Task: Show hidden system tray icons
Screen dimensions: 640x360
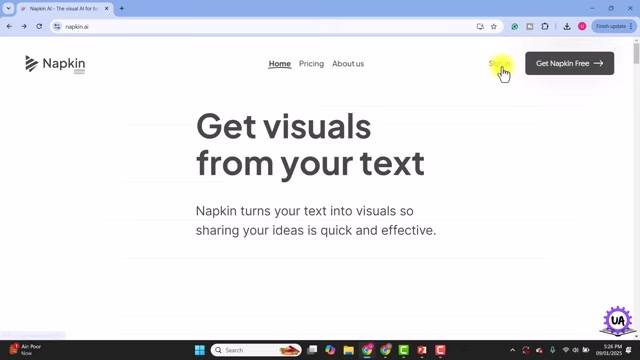Action: pyautogui.click(x=513, y=350)
